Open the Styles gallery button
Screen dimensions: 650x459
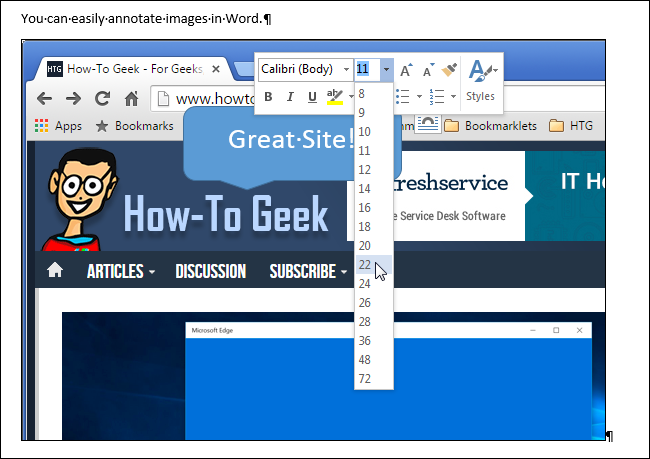click(481, 82)
